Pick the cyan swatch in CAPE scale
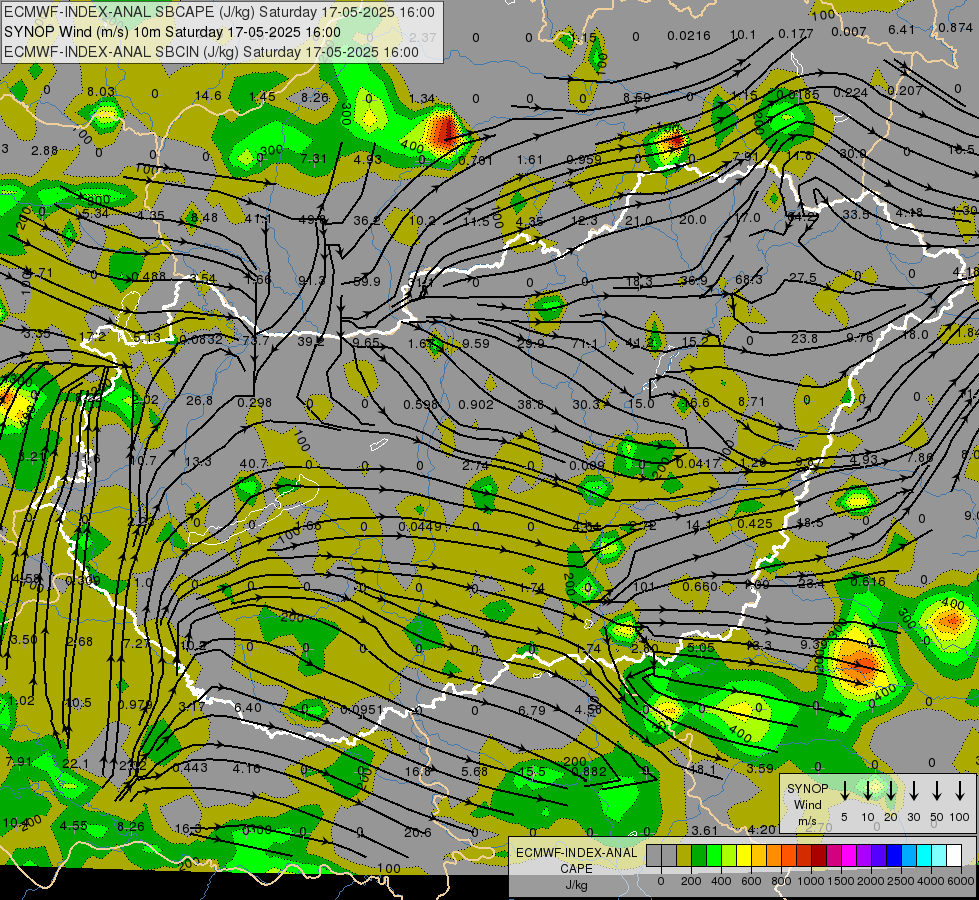Image resolution: width=979 pixels, height=900 pixels. (923, 855)
